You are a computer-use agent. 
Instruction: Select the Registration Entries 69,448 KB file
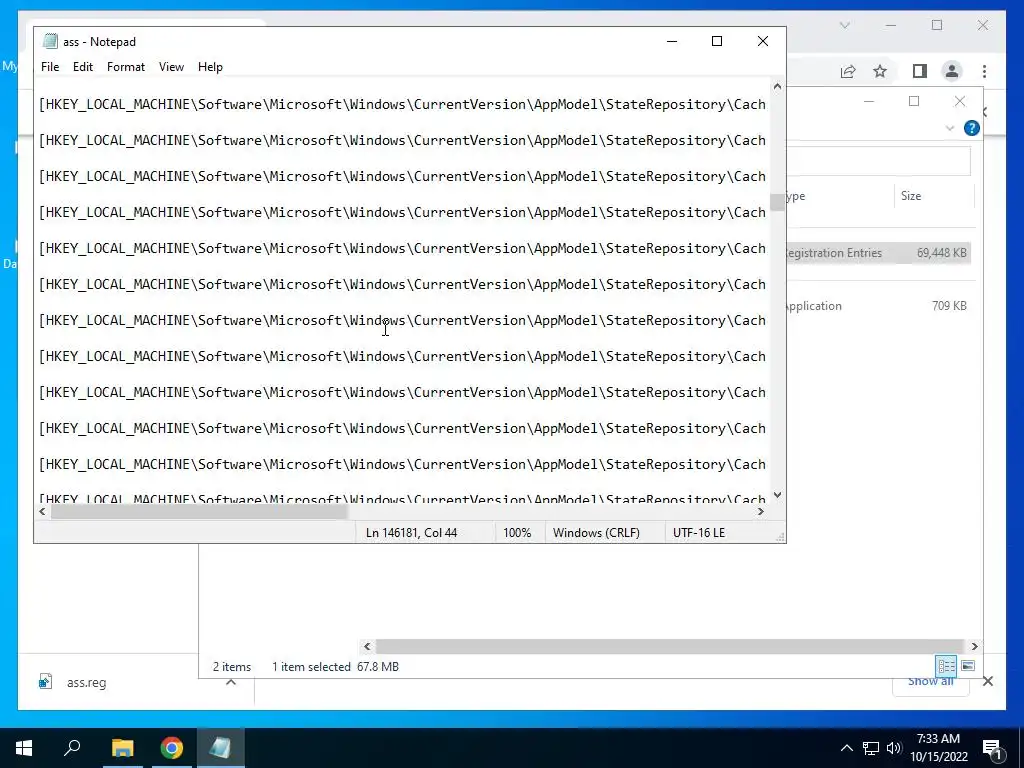click(x=878, y=253)
